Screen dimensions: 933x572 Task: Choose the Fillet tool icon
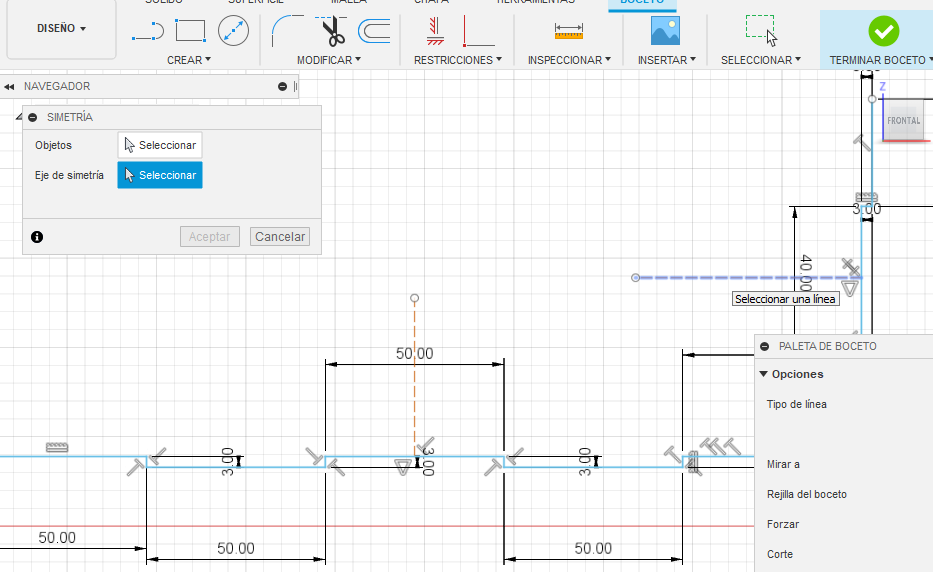pyautogui.click(x=287, y=31)
